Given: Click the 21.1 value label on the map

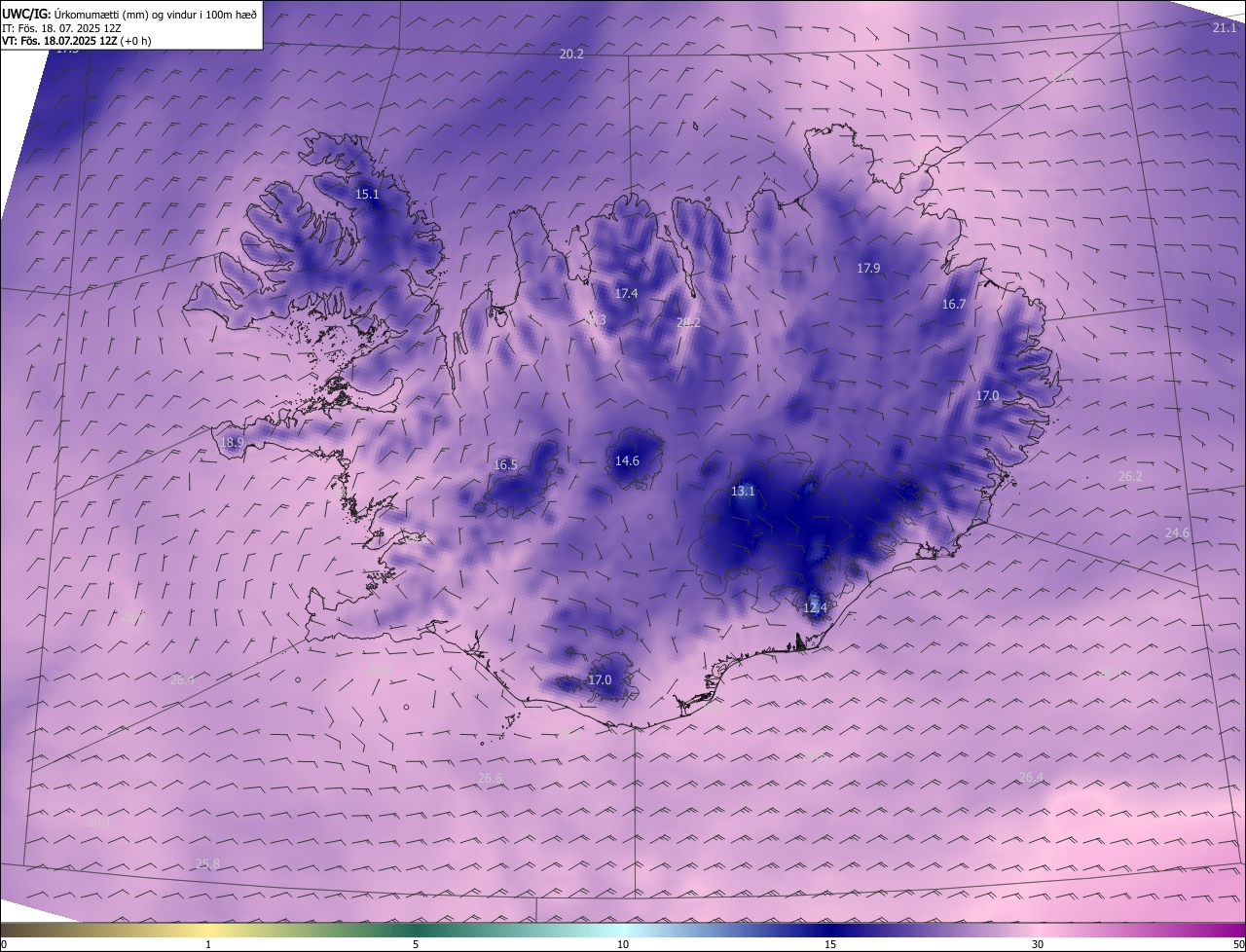Looking at the screenshot, I should coord(1224,28).
